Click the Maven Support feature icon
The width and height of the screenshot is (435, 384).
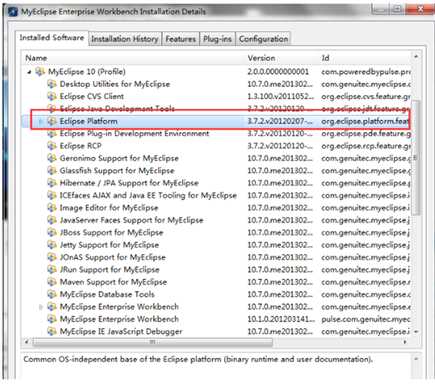(x=52, y=282)
